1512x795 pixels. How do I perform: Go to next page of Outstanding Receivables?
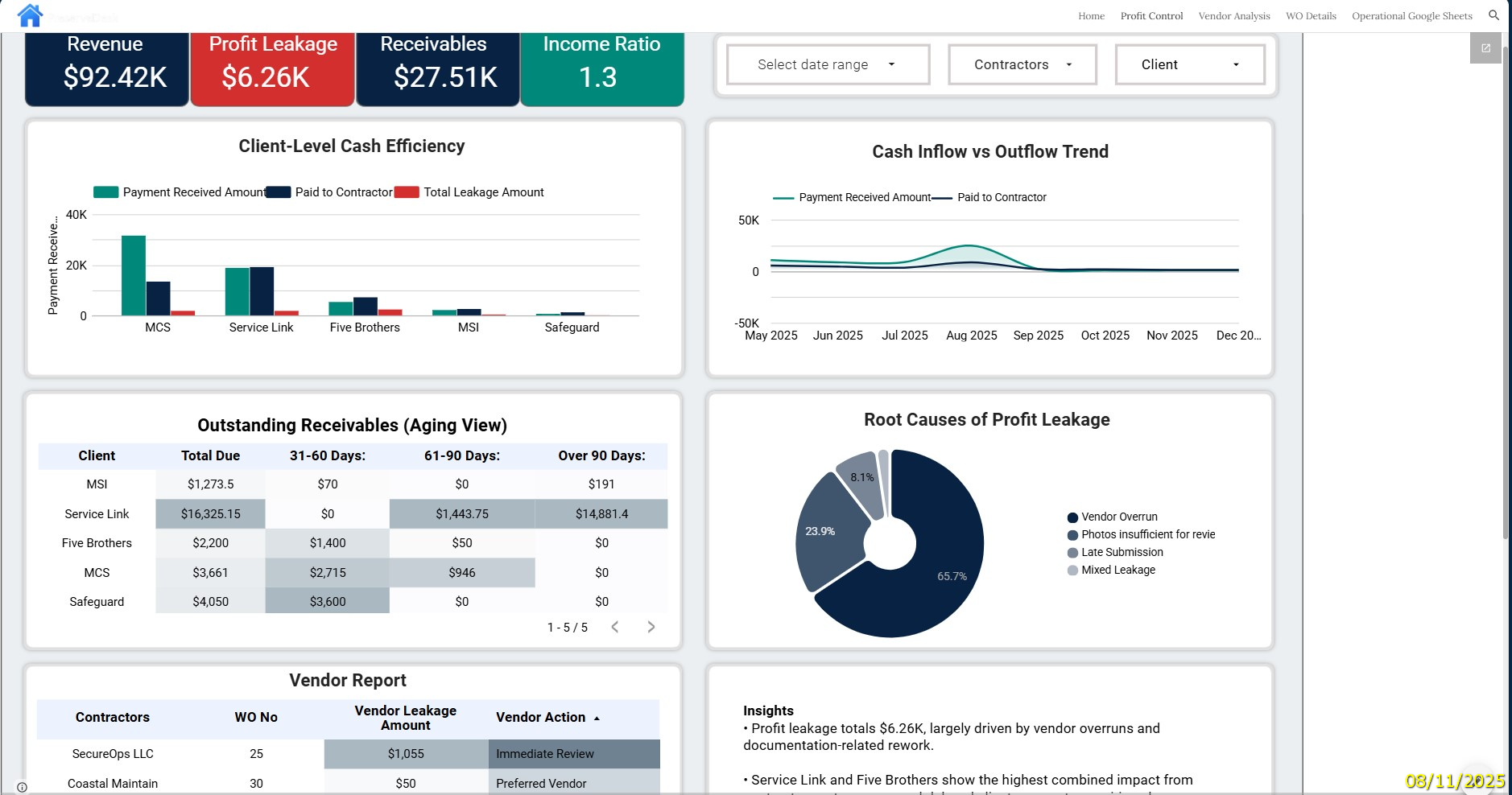[651, 626]
